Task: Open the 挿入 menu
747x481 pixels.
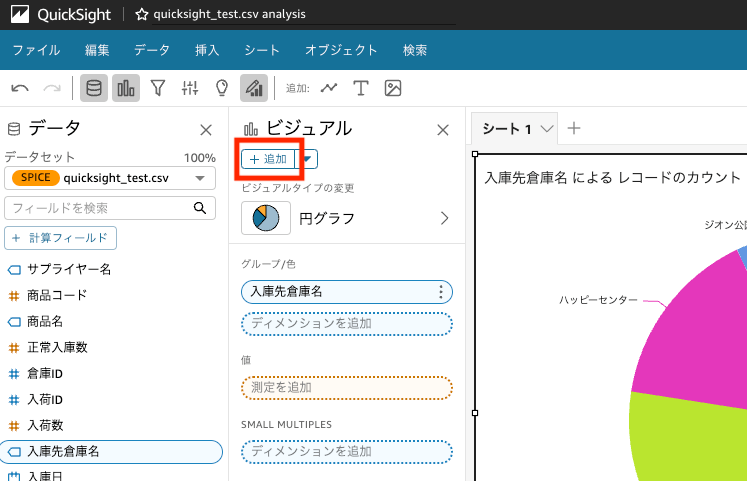Action: (207, 50)
